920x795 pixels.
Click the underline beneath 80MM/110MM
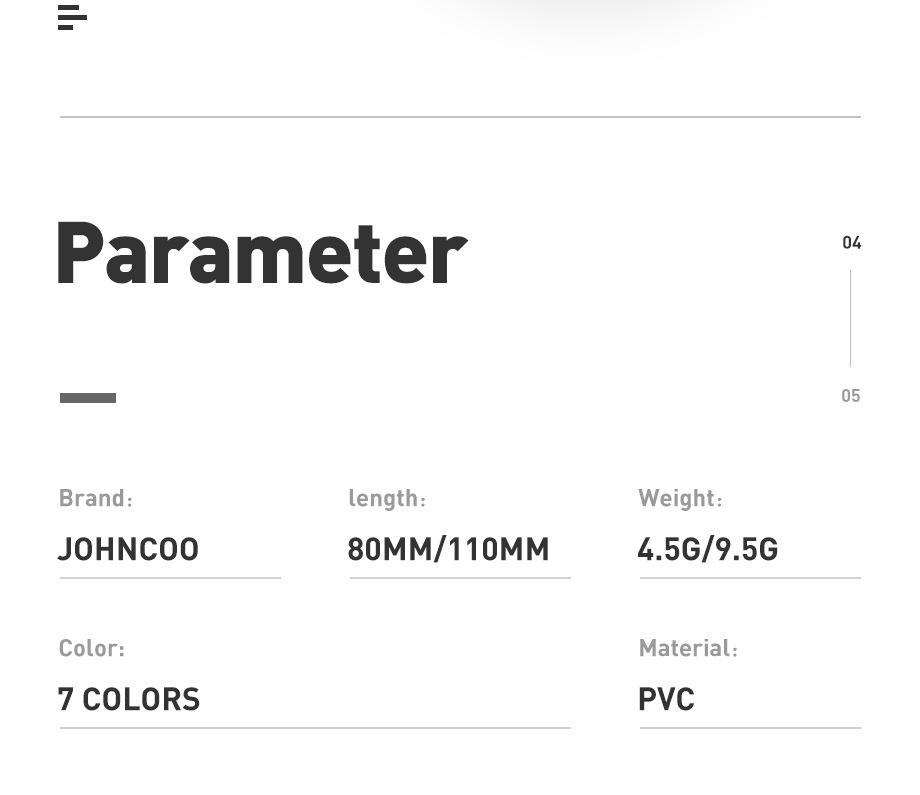click(460, 578)
